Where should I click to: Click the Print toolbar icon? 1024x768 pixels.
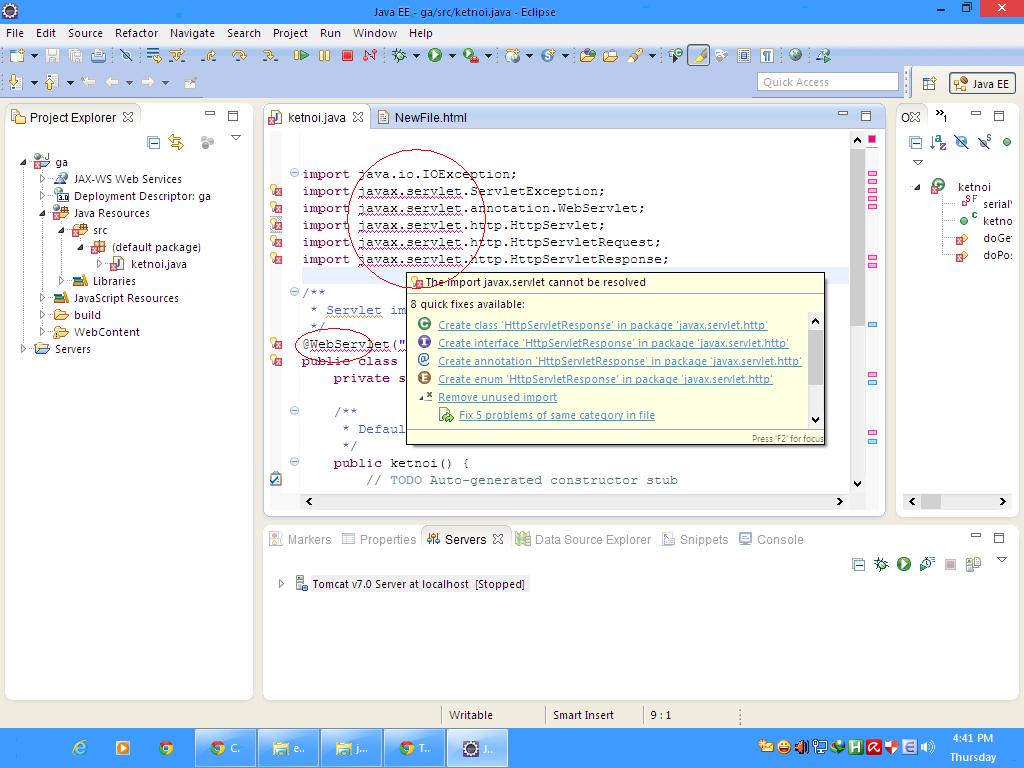98,56
